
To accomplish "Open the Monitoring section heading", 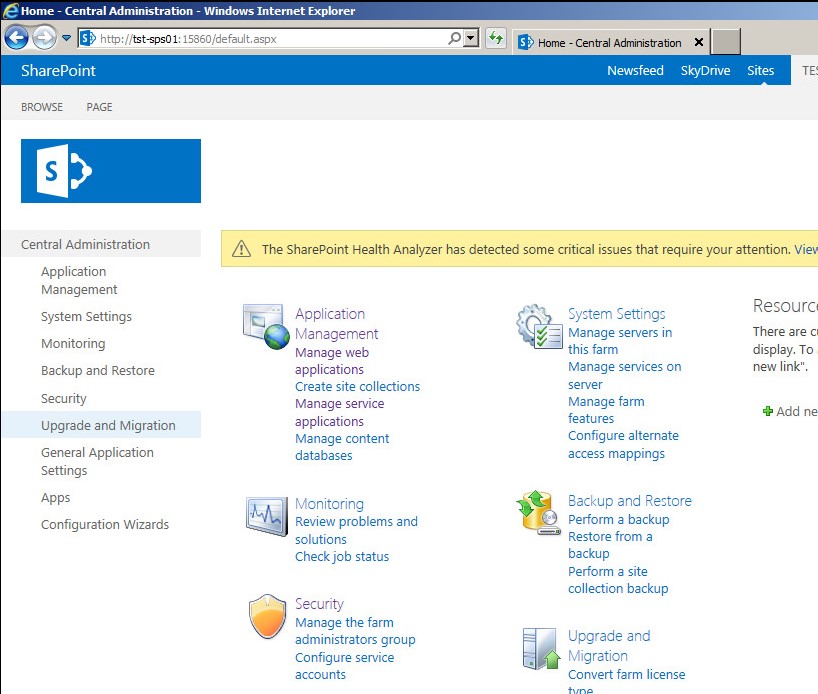I will click(329, 504).
